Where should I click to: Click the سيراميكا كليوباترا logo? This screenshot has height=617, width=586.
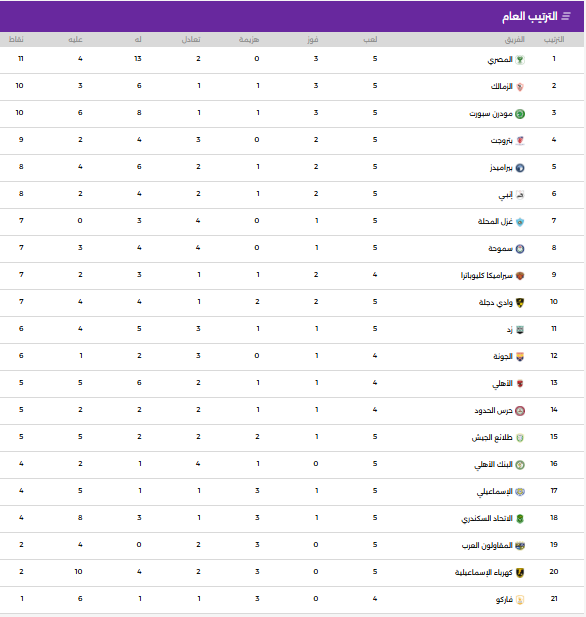coord(520,276)
